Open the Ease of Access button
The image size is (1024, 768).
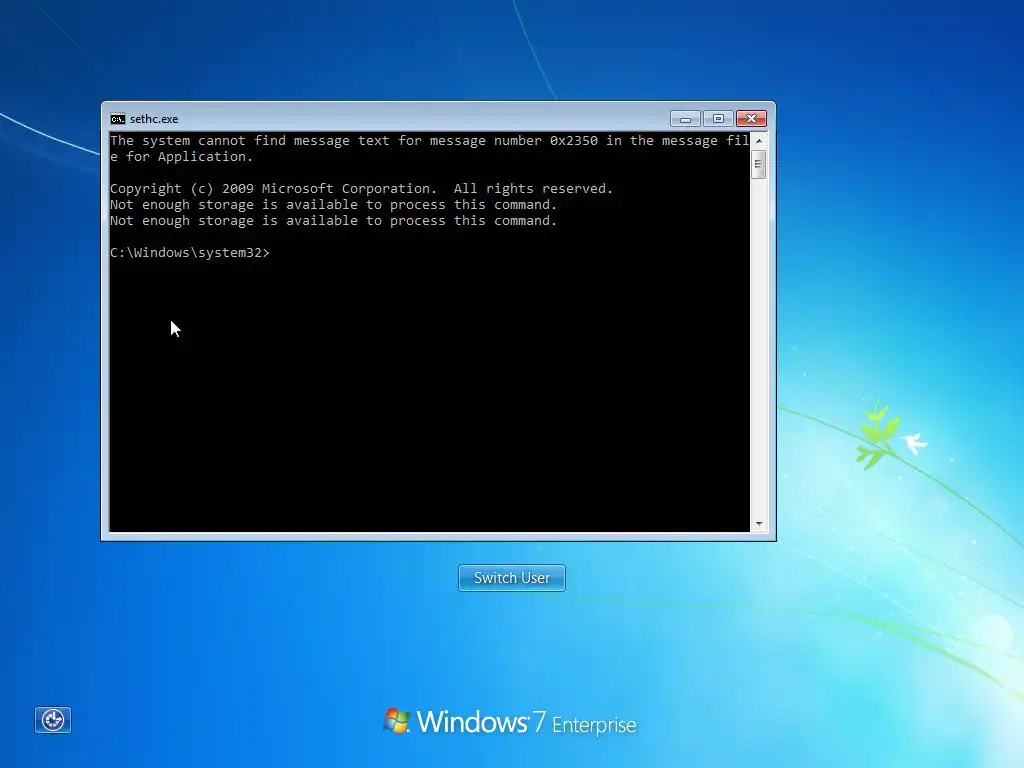point(53,720)
